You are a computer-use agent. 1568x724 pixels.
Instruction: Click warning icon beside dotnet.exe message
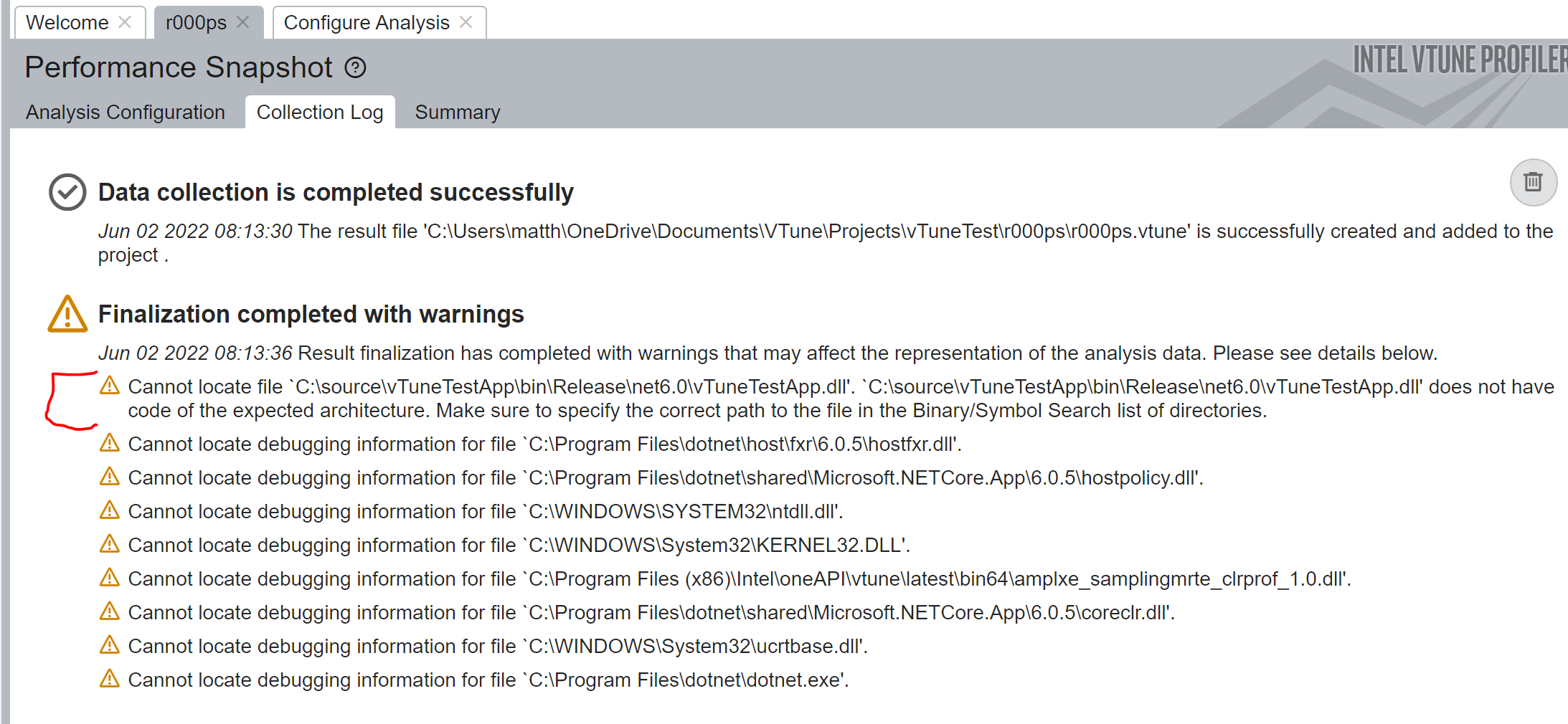(x=109, y=679)
